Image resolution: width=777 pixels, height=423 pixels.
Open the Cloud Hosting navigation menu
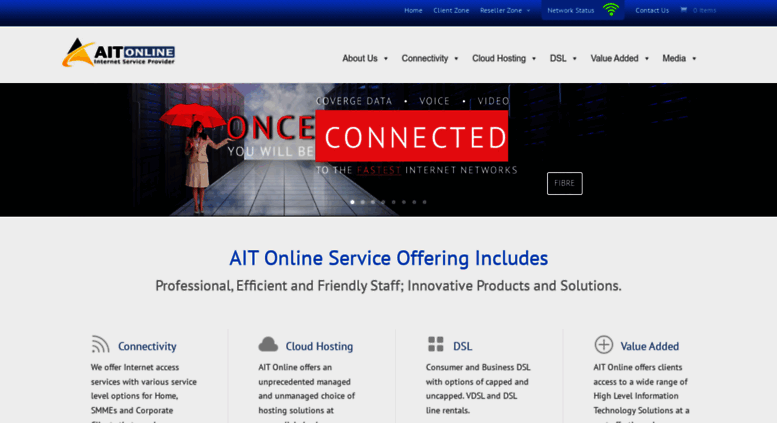[499, 58]
